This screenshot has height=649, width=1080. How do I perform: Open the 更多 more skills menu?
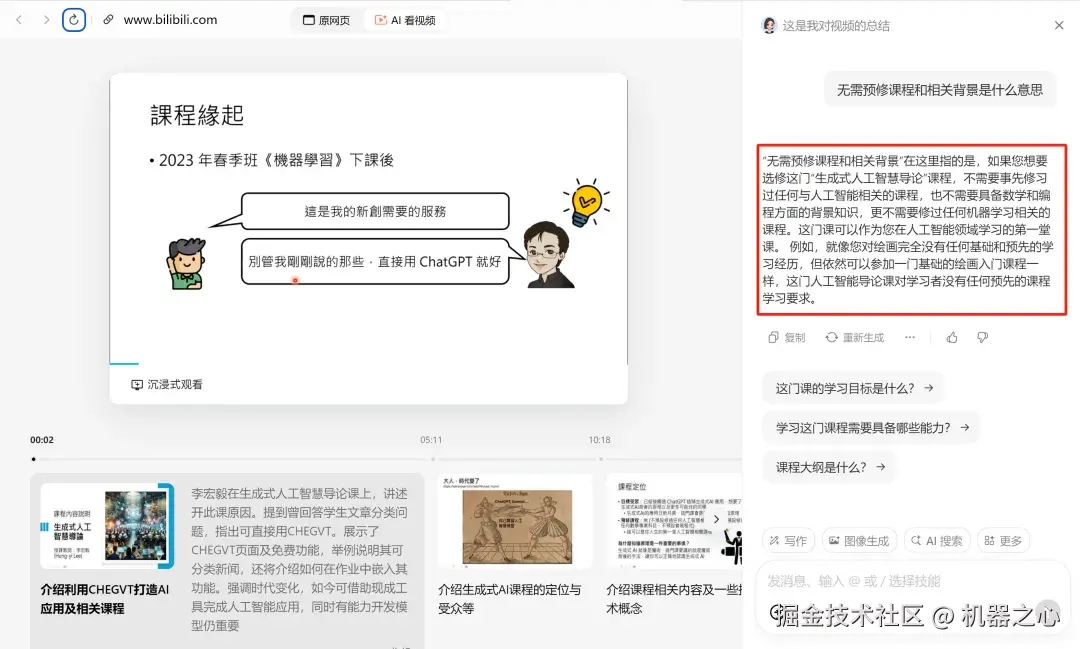pos(1004,540)
